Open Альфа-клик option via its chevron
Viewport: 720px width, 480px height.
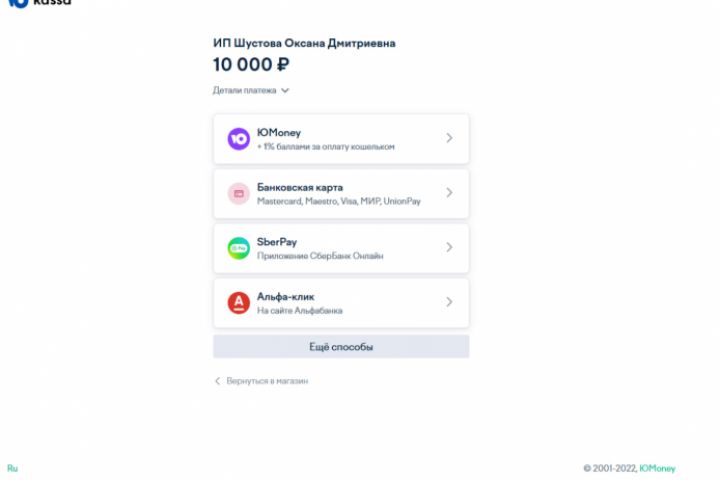[449, 302]
